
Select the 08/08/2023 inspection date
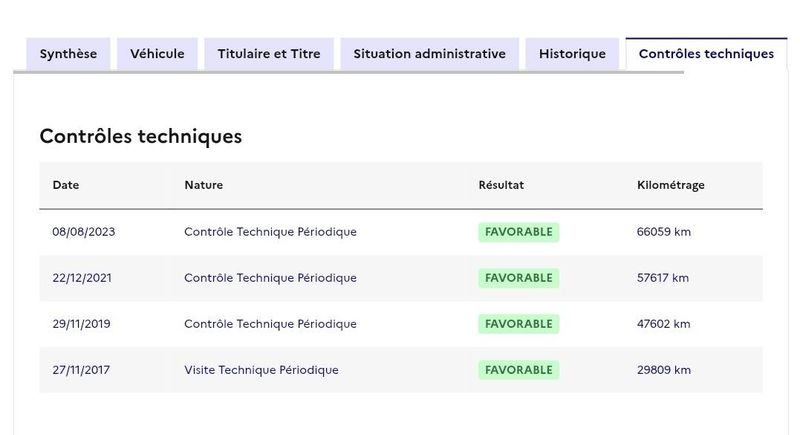84,232
